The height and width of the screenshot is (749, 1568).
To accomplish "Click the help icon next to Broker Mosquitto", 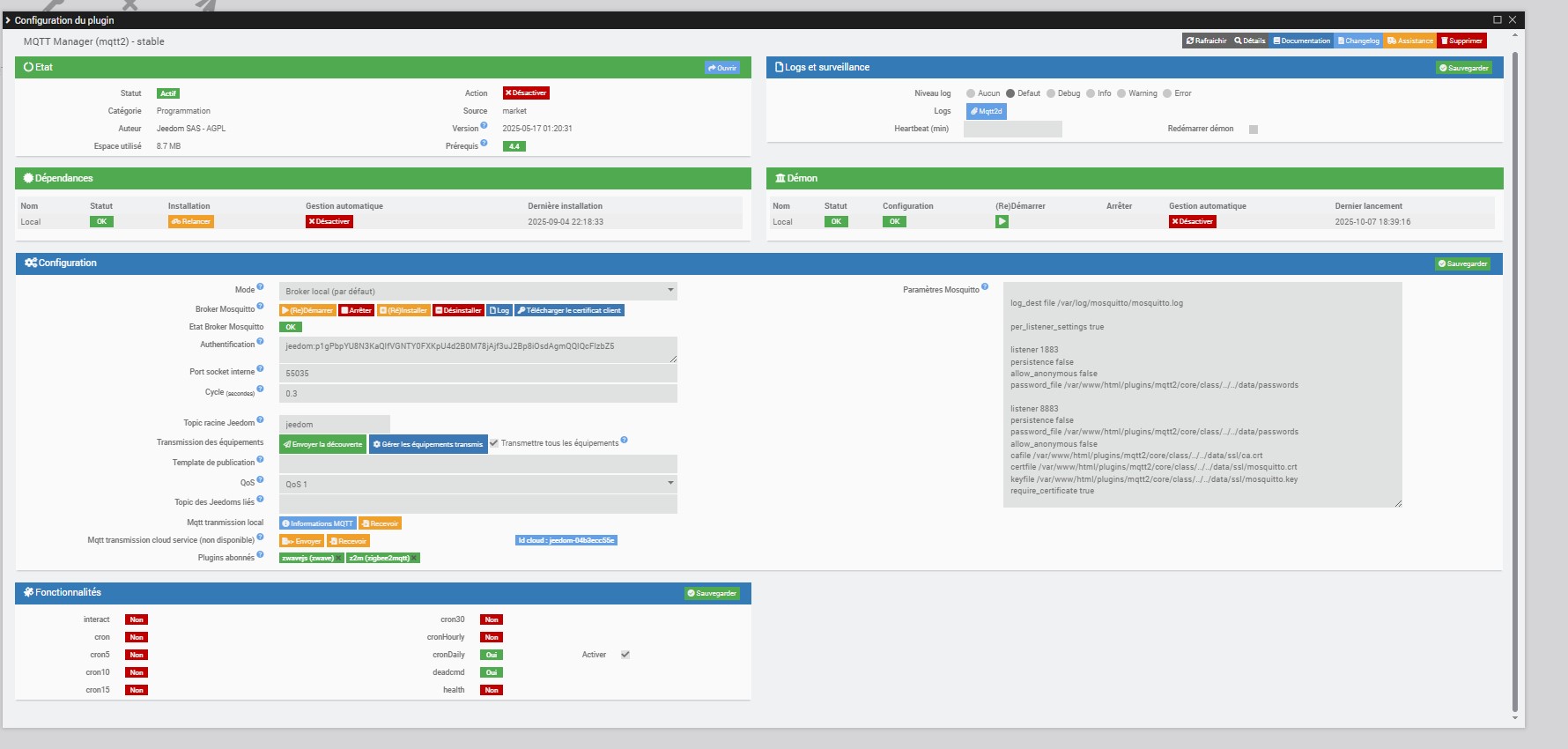I will (x=260, y=308).
